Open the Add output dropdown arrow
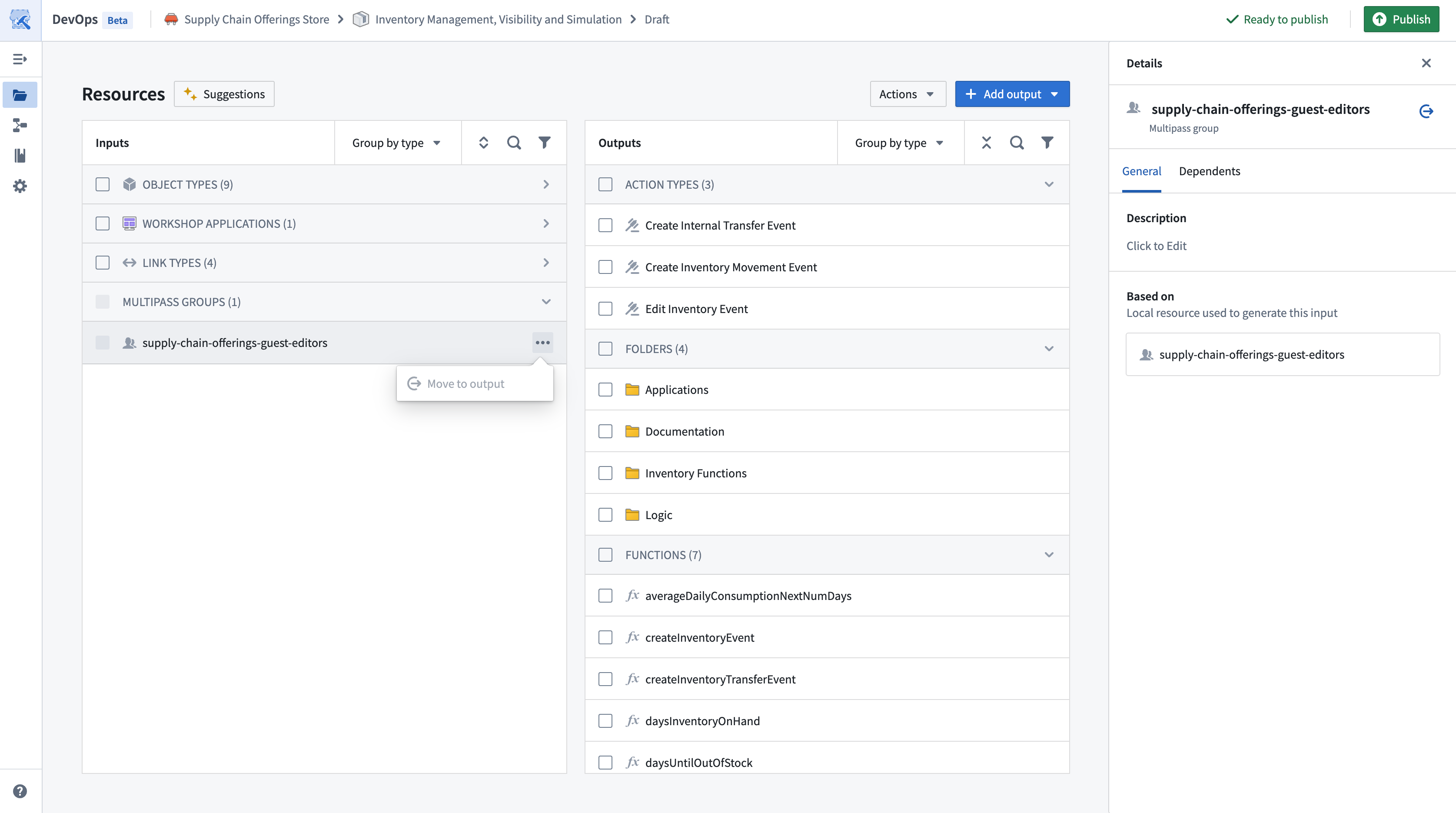1456x813 pixels. coord(1055,94)
